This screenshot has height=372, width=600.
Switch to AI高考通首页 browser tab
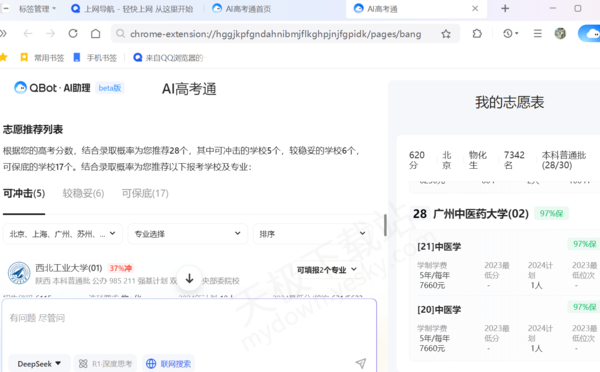tap(242, 8)
